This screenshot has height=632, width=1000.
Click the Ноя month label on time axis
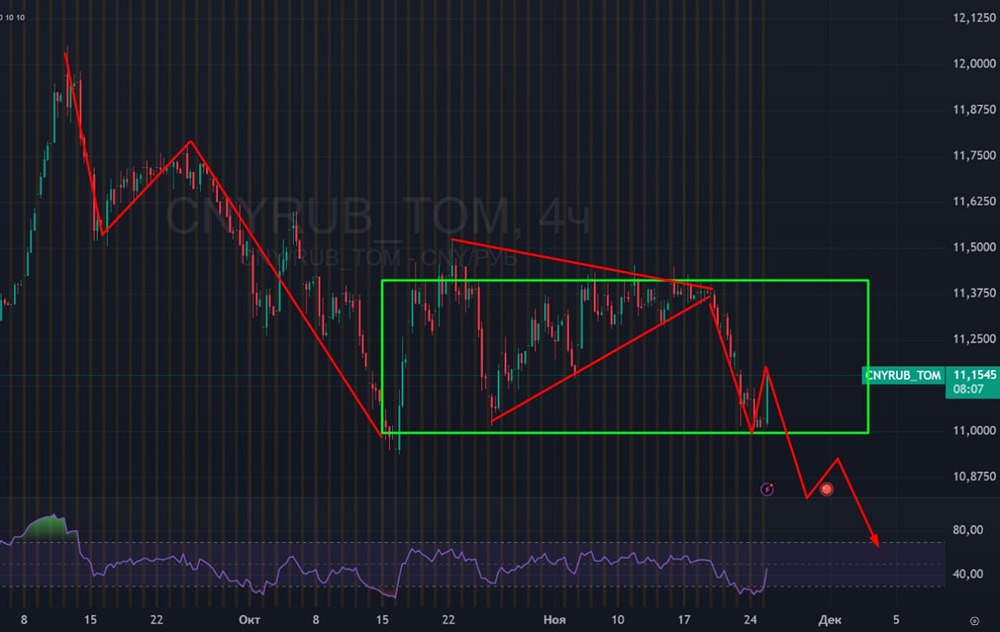pos(555,620)
